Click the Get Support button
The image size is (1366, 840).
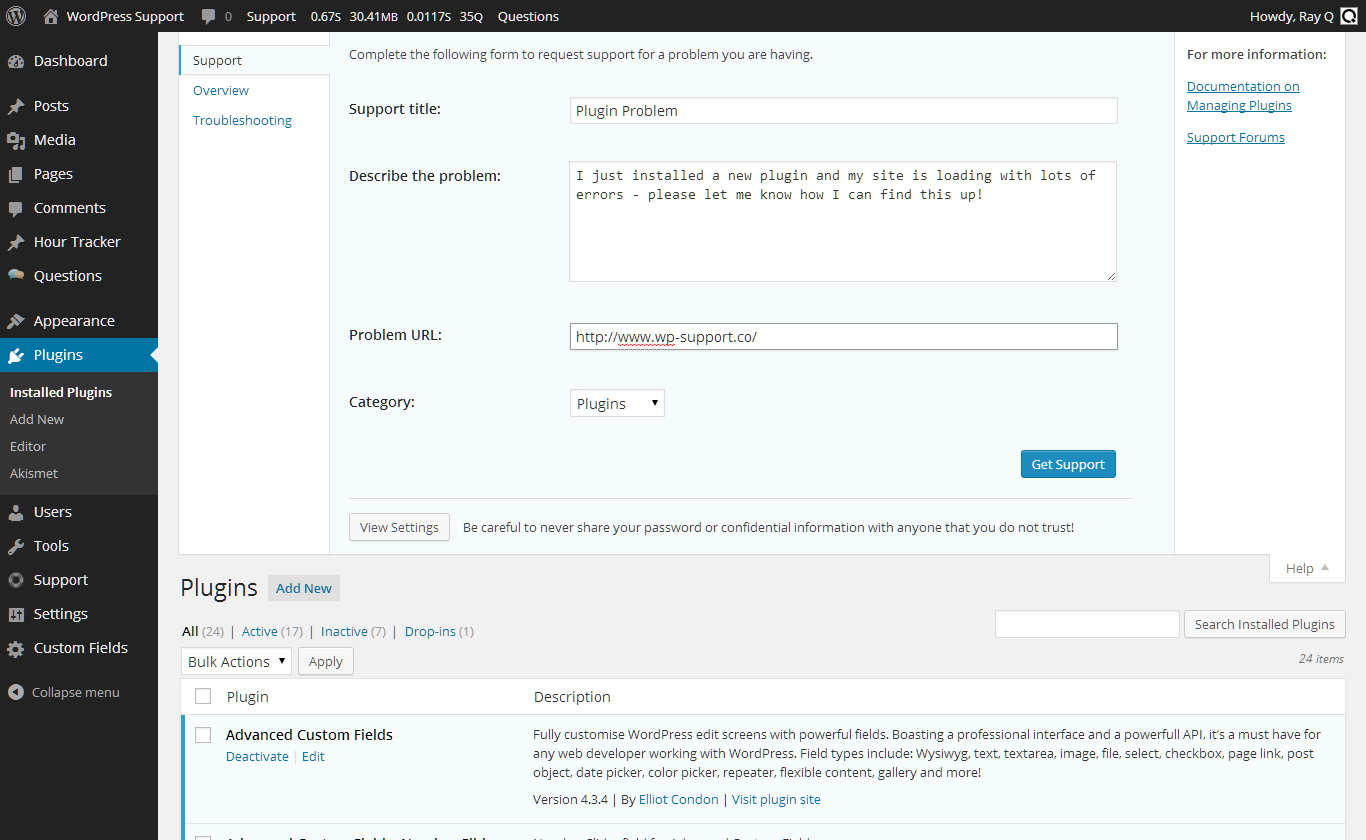click(x=1068, y=464)
